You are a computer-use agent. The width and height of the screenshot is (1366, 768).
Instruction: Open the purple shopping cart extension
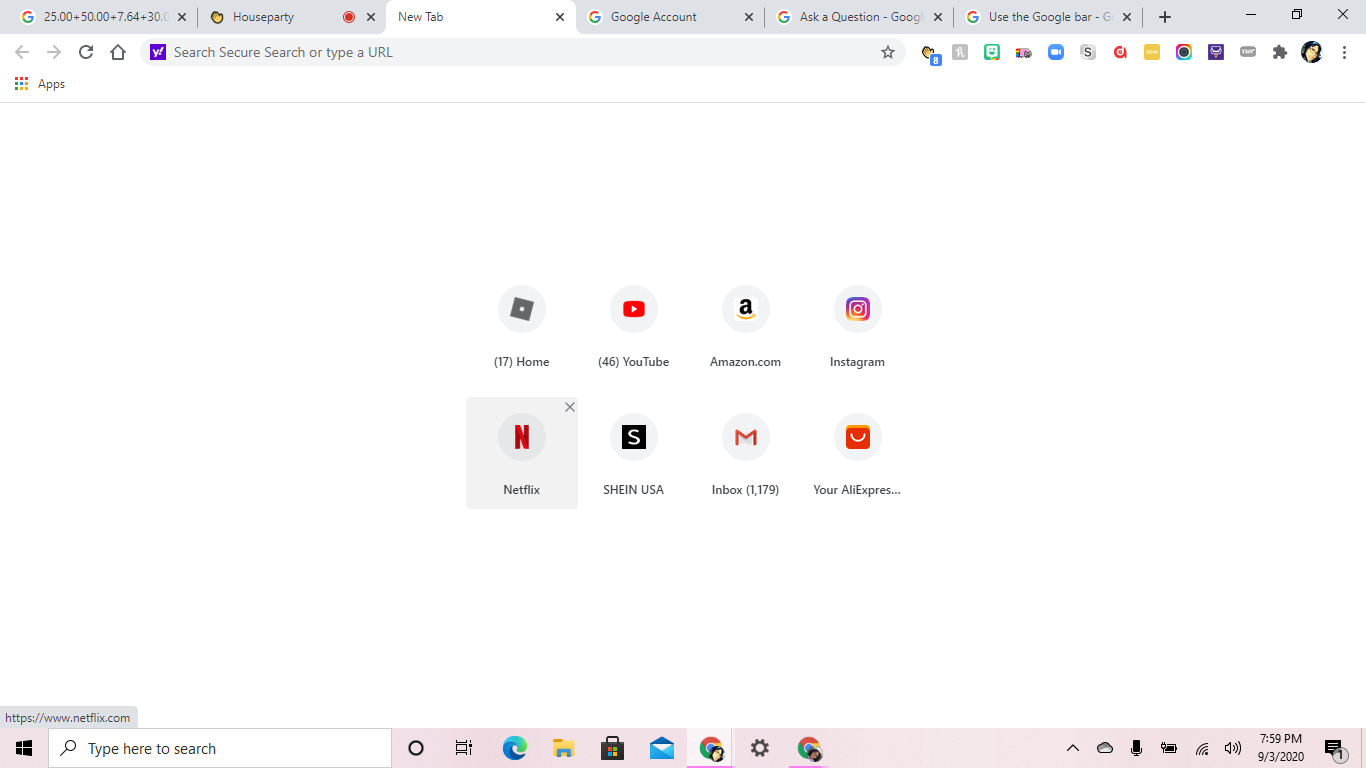coord(1216,52)
